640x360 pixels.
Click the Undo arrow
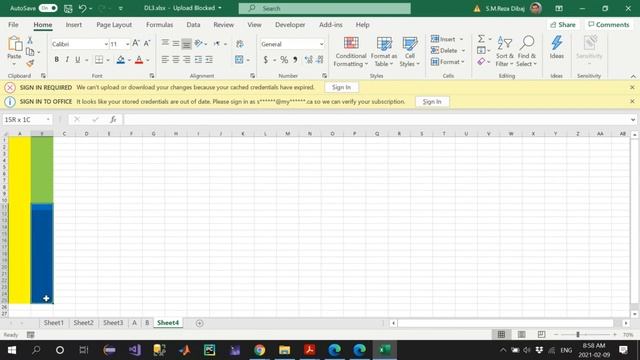(82, 8)
